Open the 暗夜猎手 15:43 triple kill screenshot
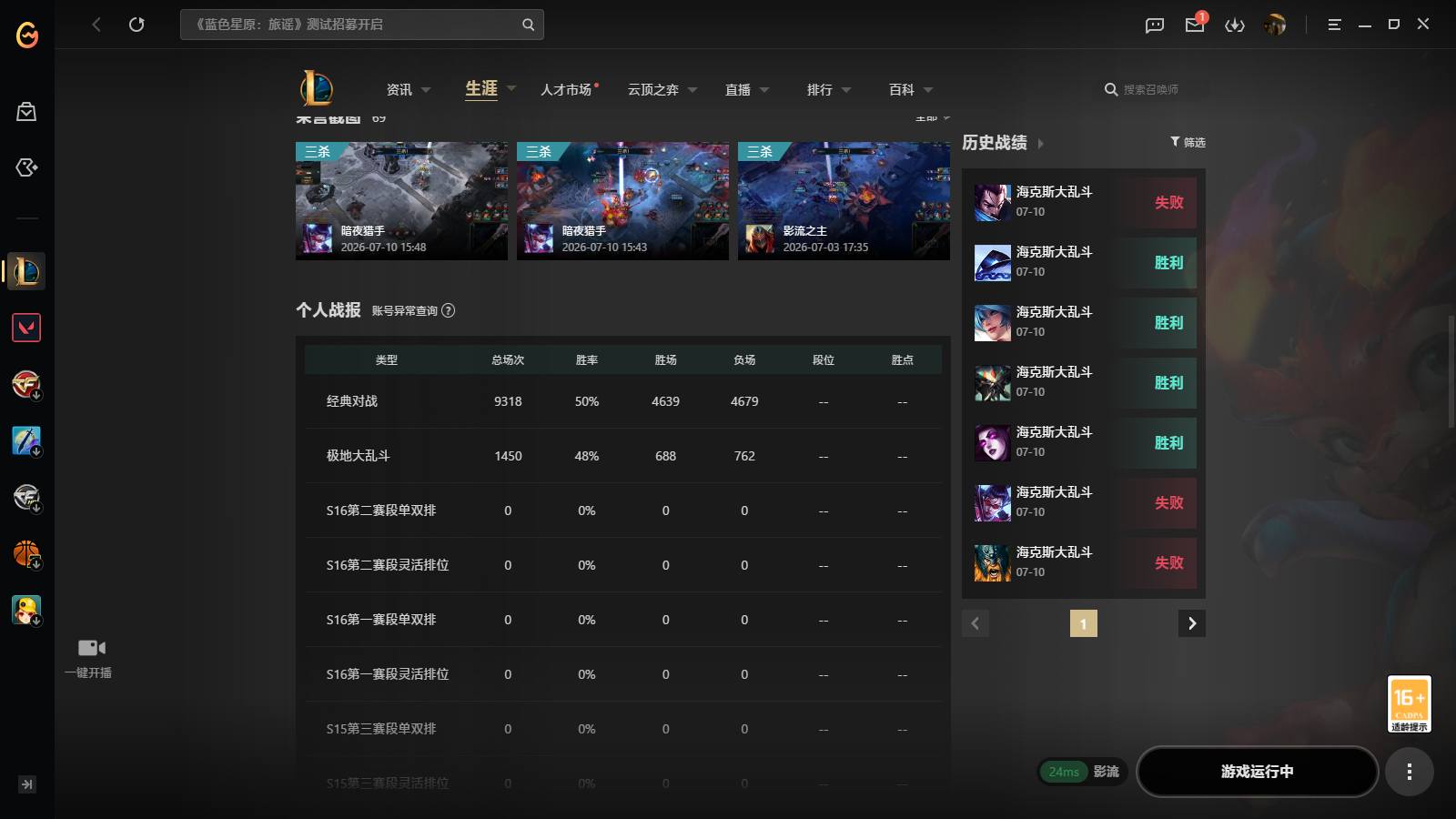Image resolution: width=1456 pixels, height=819 pixels. click(622, 201)
